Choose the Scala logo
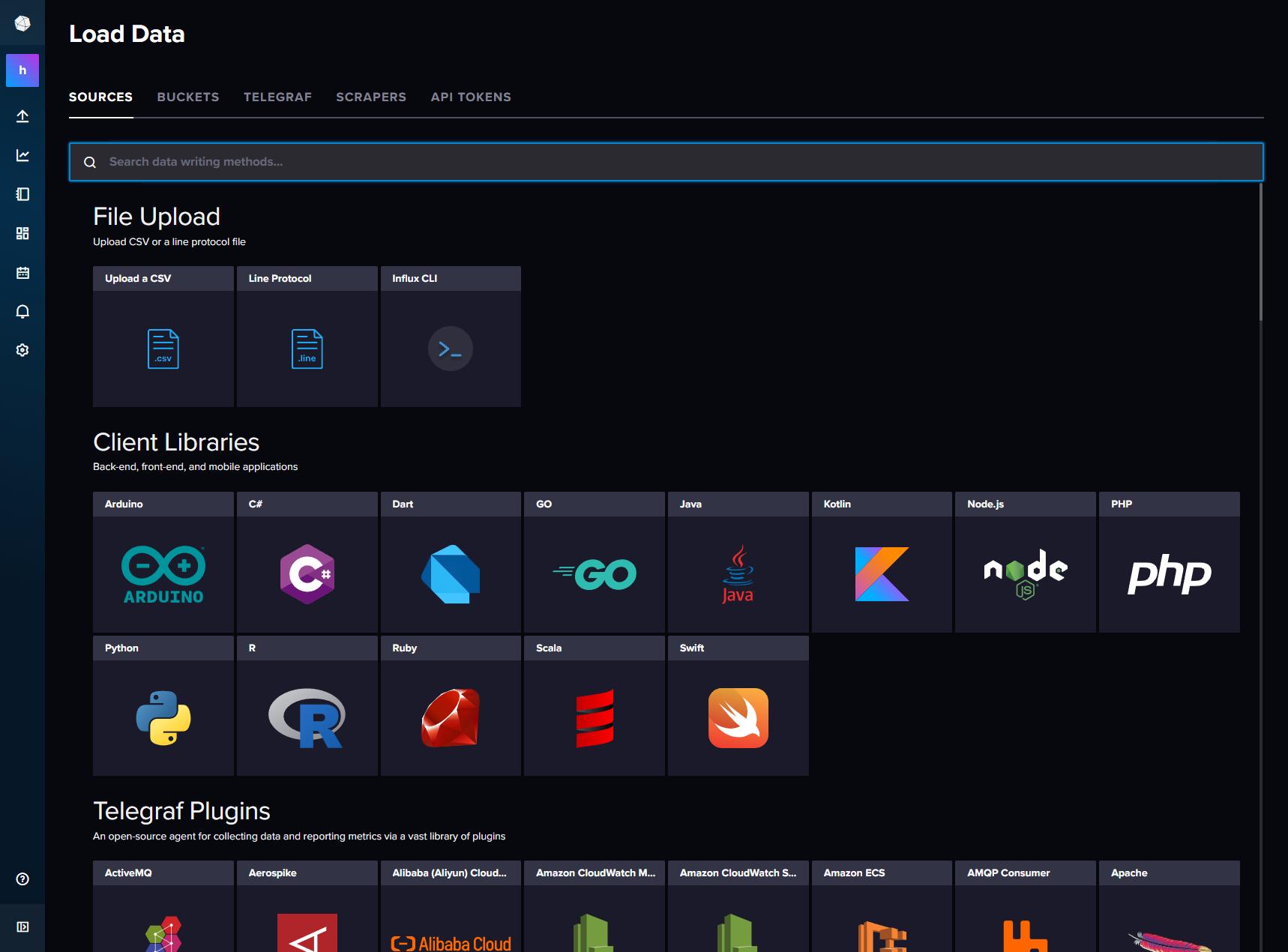The height and width of the screenshot is (952, 1288). click(x=595, y=718)
